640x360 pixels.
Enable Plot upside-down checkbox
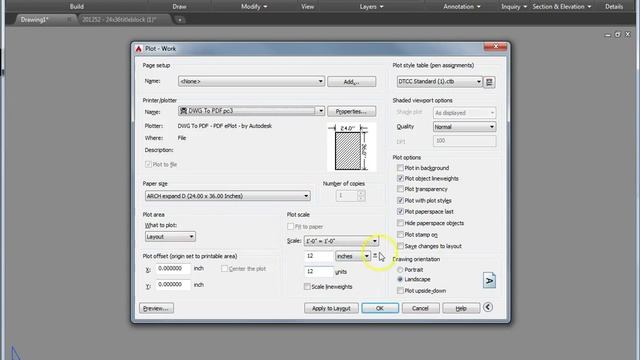click(400, 291)
